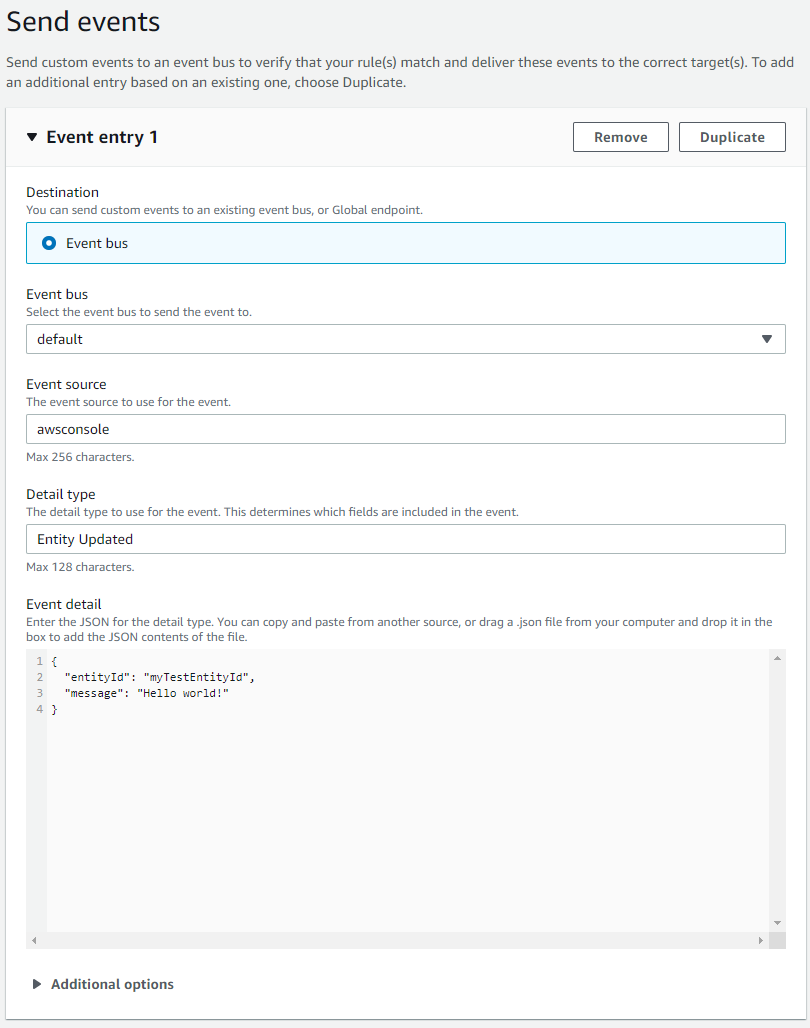Click the editor's scroll right arrow

[x=761, y=941]
